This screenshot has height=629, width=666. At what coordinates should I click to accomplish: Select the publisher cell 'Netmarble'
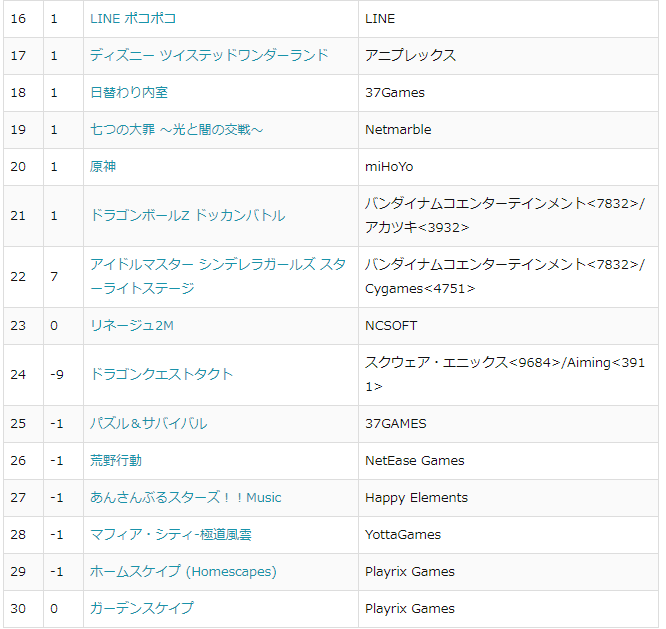(508, 130)
